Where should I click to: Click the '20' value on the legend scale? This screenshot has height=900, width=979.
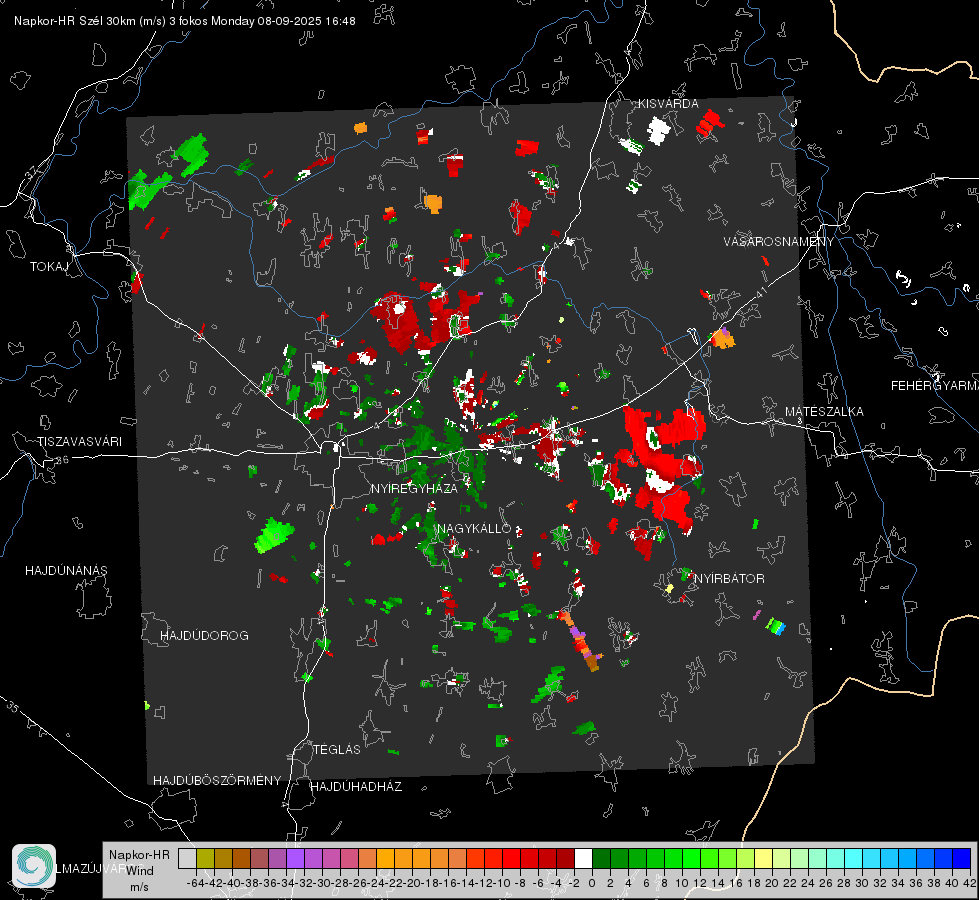point(772,883)
